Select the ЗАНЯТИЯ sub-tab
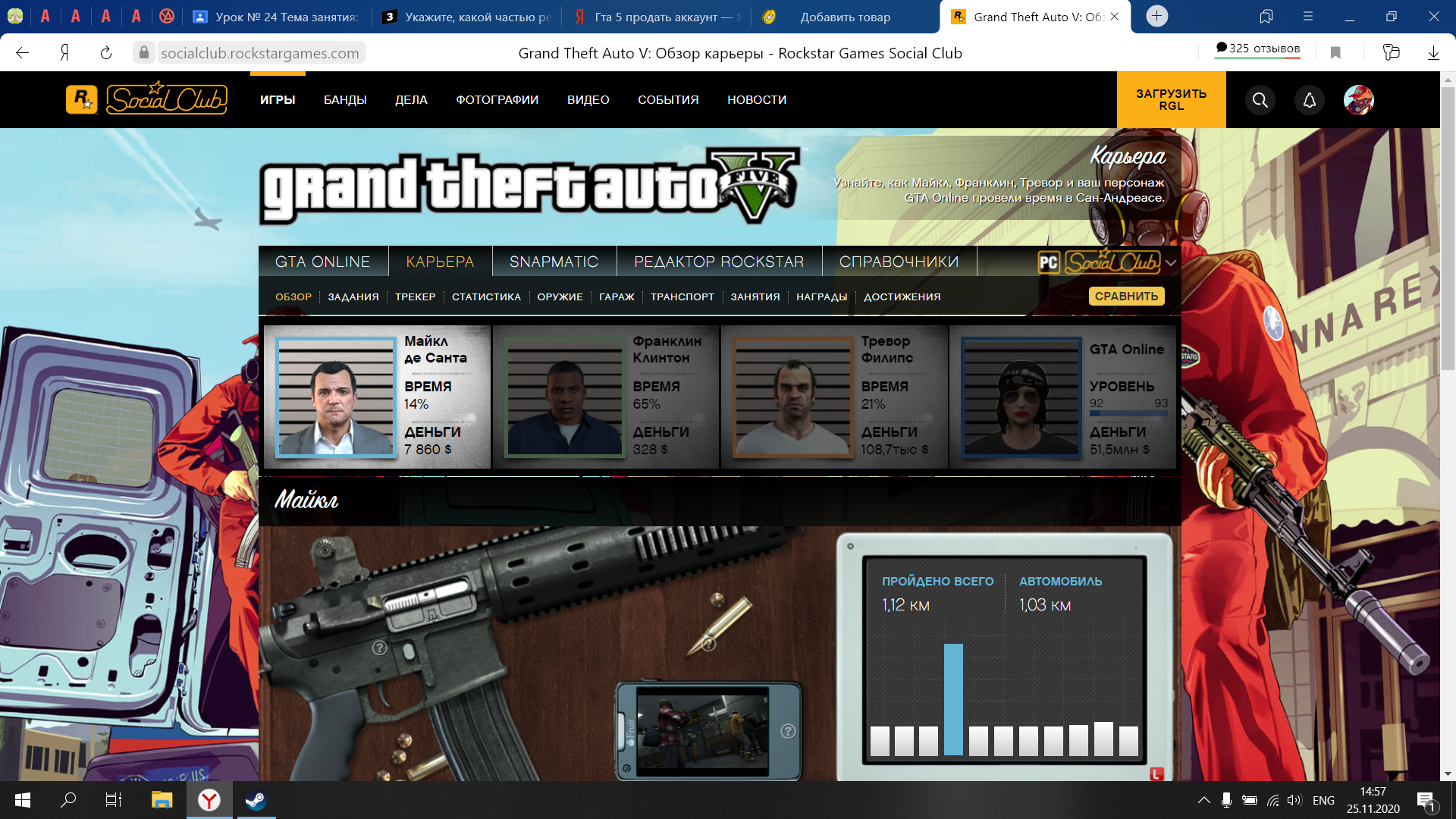 click(755, 297)
